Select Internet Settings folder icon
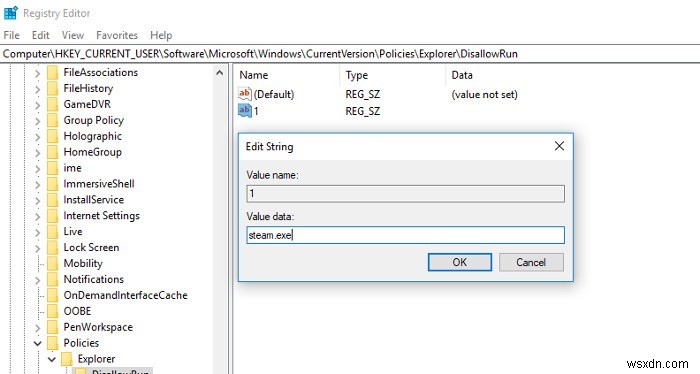Viewport: 700px width, 374px height. pos(53,216)
